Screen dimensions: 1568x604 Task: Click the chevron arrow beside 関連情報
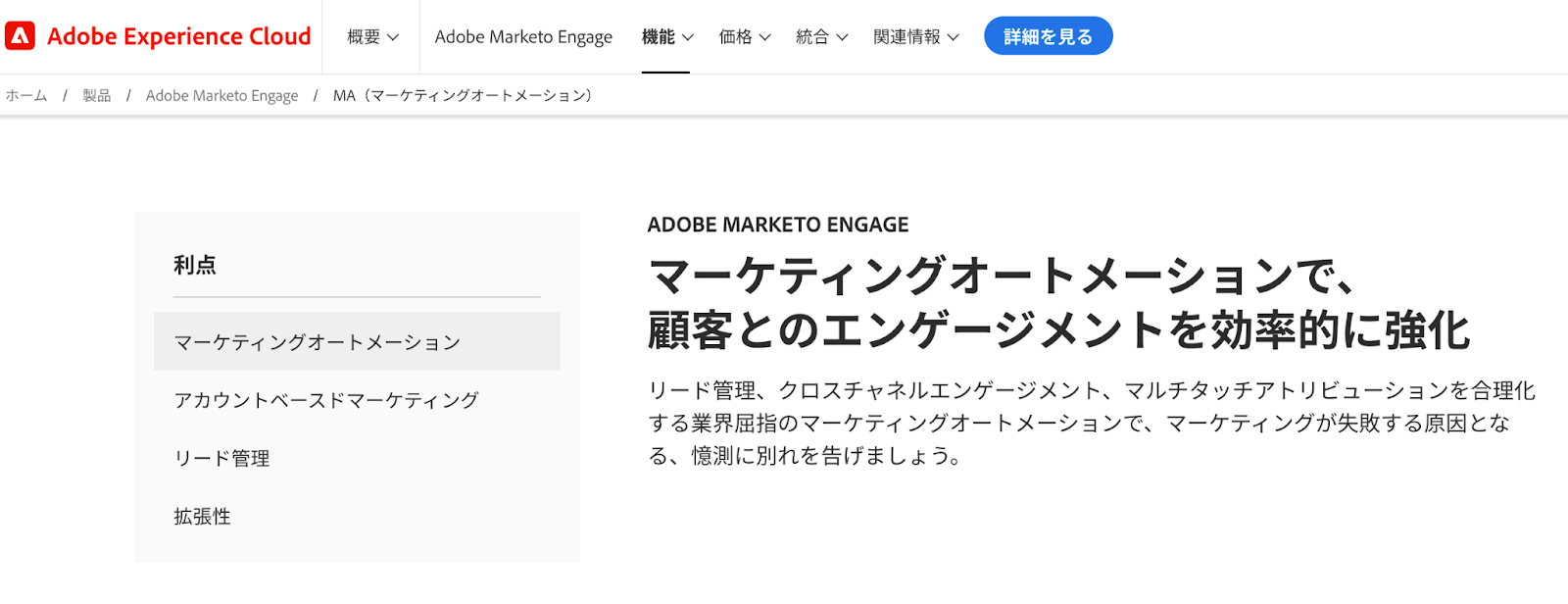click(954, 37)
